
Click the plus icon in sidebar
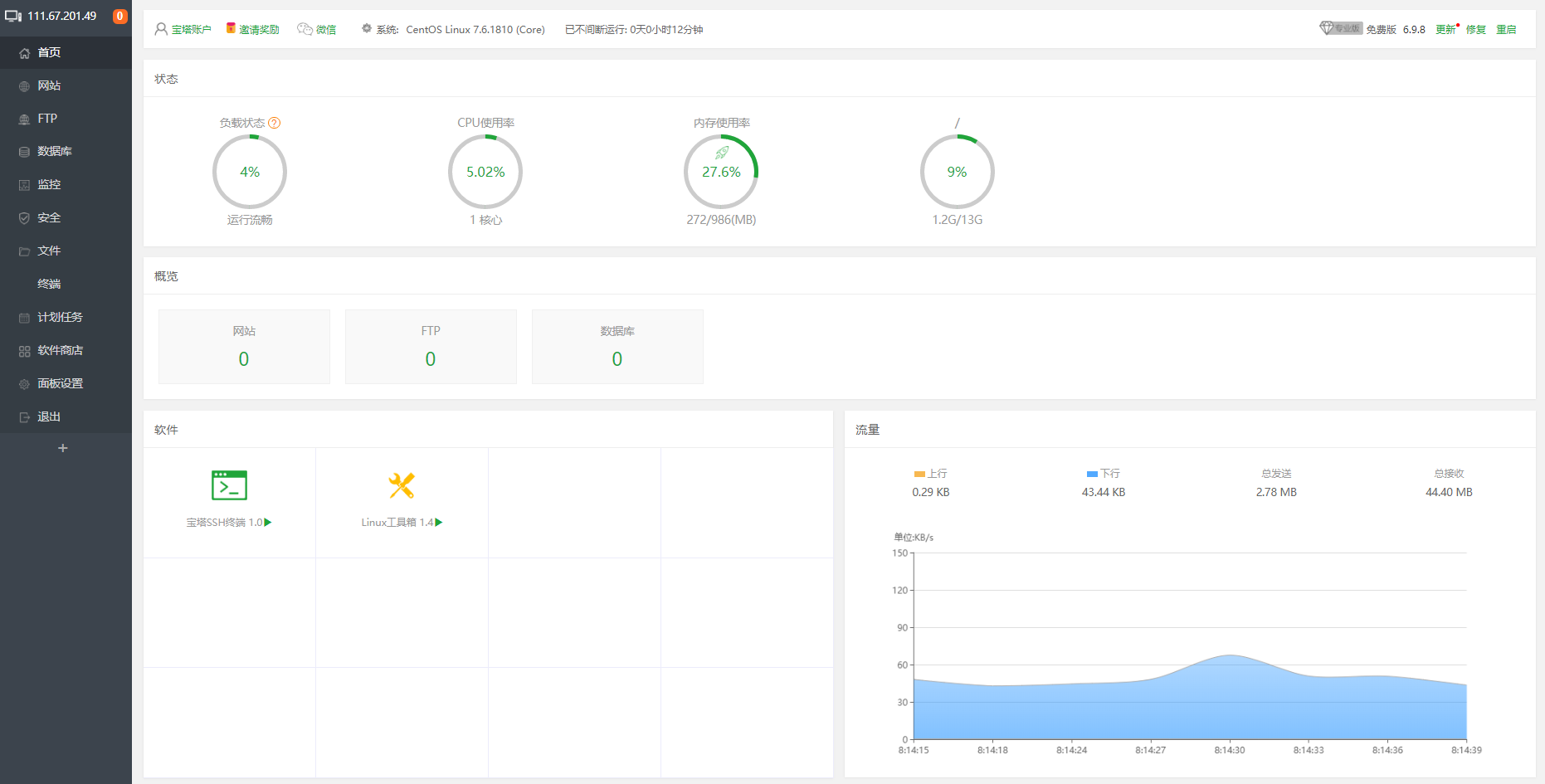pyautogui.click(x=63, y=448)
